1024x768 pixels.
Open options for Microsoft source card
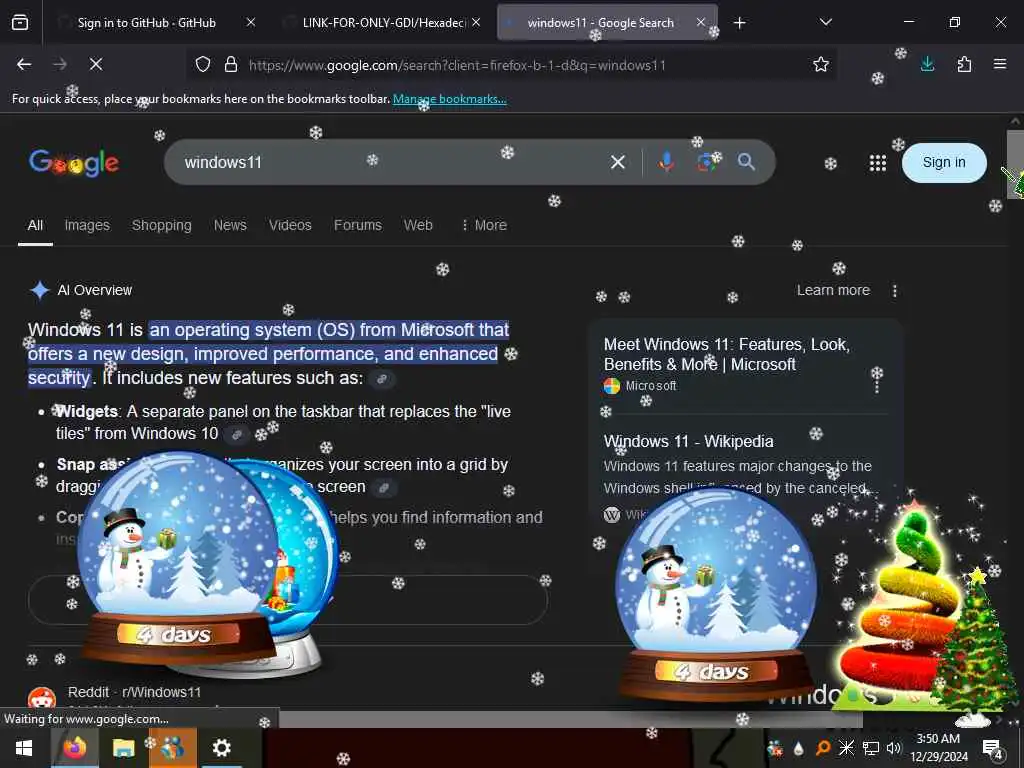coord(876,384)
